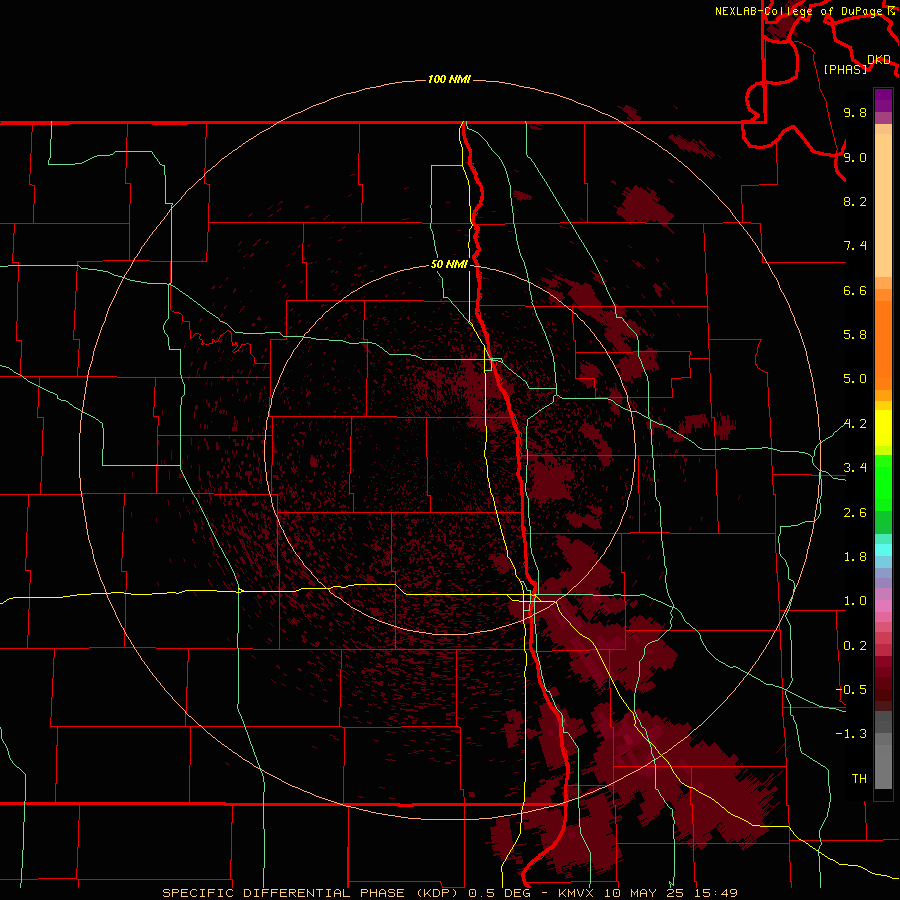Click the DKD label above the color scale
The image size is (900, 900).
pyautogui.click(x=879, y=60)
